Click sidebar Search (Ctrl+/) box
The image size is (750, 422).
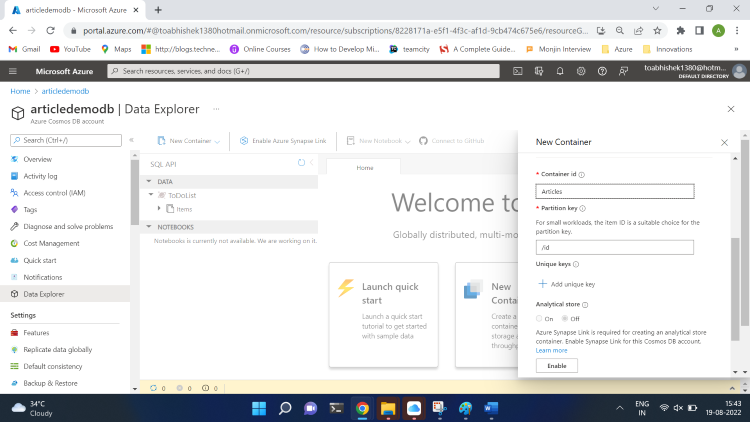(x=66, y=140)
